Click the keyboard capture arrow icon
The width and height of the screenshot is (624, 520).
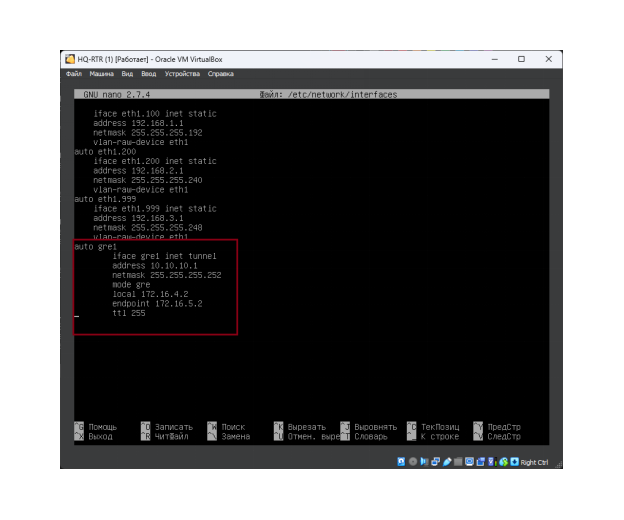coord(515,462)
